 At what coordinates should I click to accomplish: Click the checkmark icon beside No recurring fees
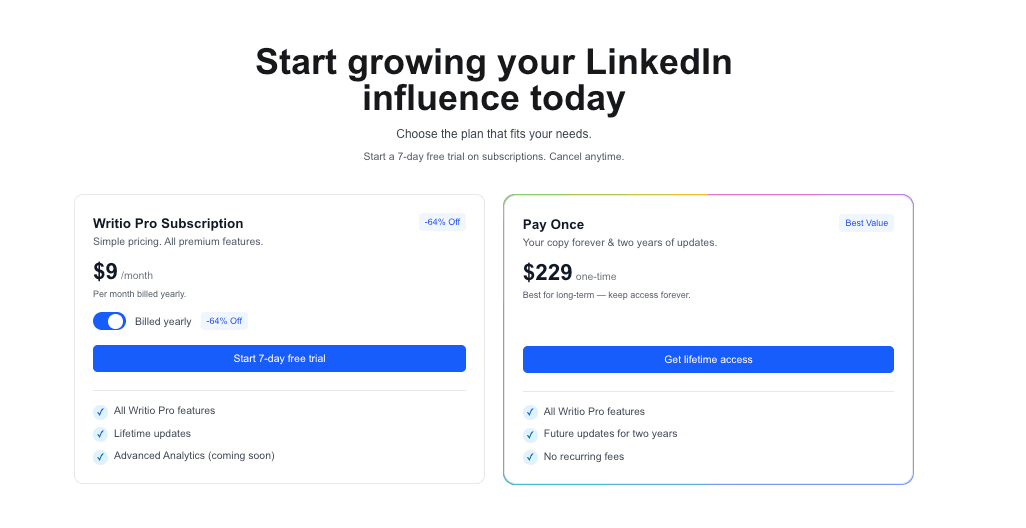click(x=530, y=458)
